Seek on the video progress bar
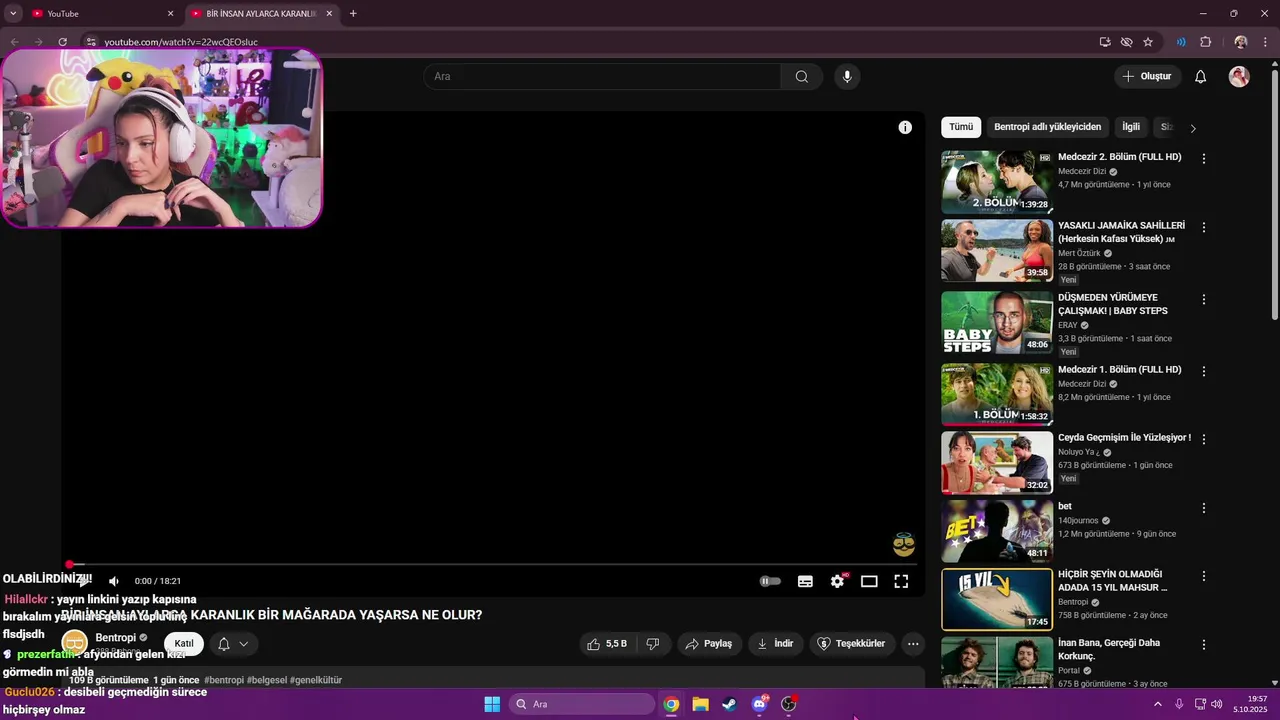Image resolution: width=1280 pixels, height=720 pixels. tap(493, 565)
